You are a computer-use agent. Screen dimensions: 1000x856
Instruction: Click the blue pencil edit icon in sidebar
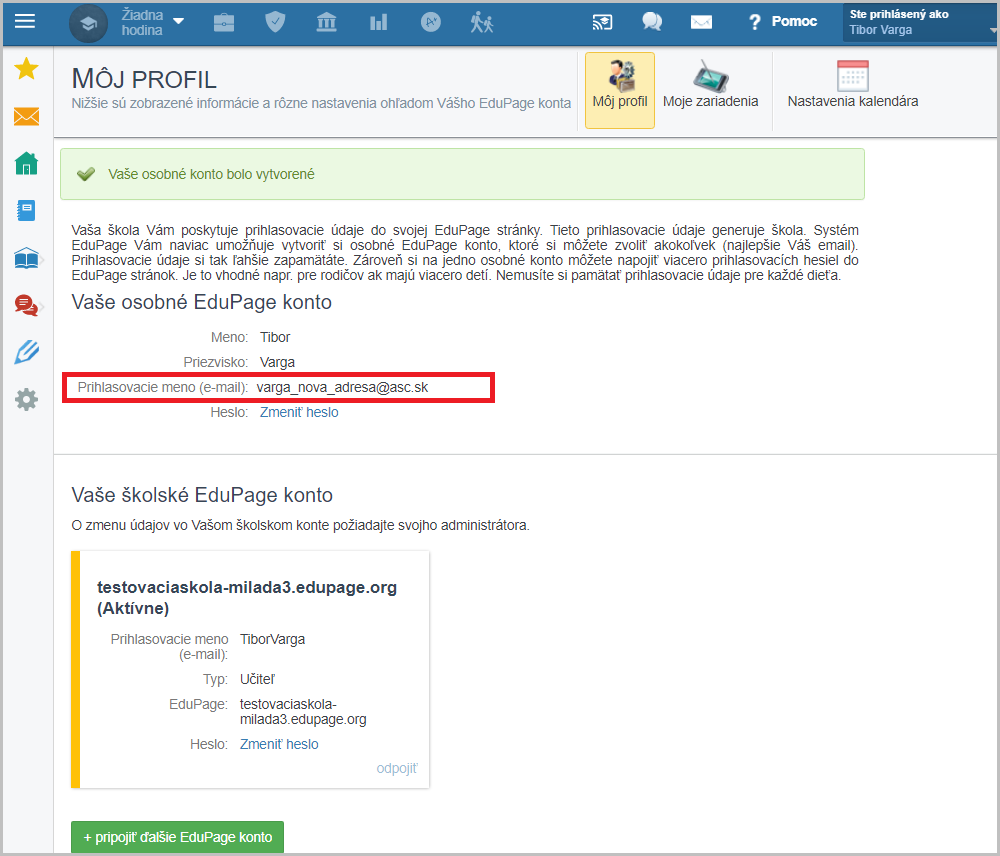pos(27,352)
